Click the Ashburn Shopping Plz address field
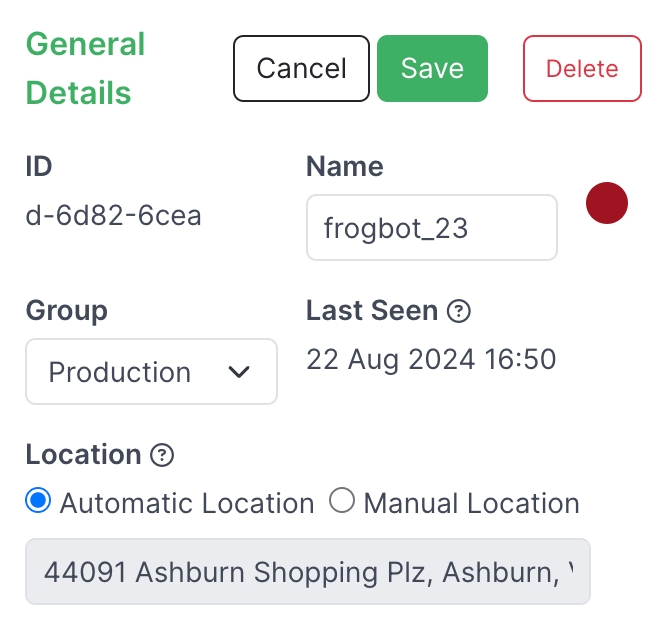The height and width of the screenshot is (634, 664). 308,572
